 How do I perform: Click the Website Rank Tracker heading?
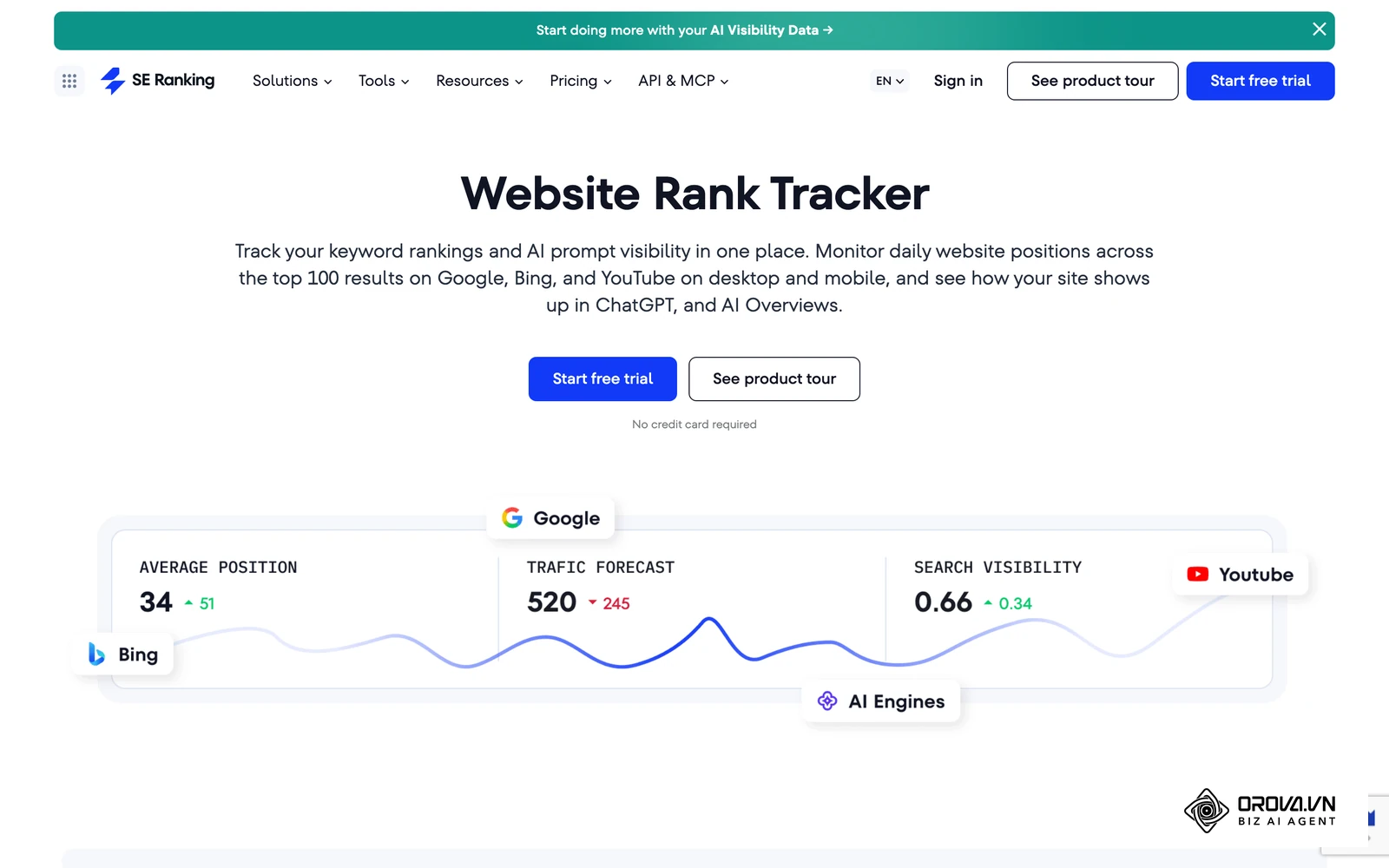[694, 193]
